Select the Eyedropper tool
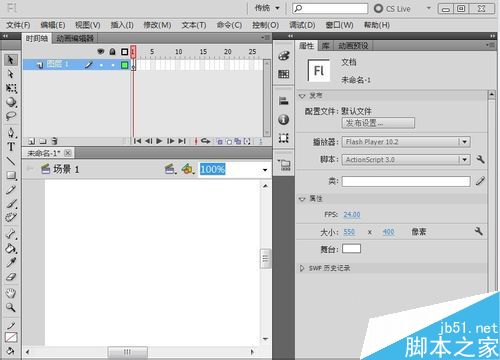This screenshot has height=360, width=500. click(11, 262)
